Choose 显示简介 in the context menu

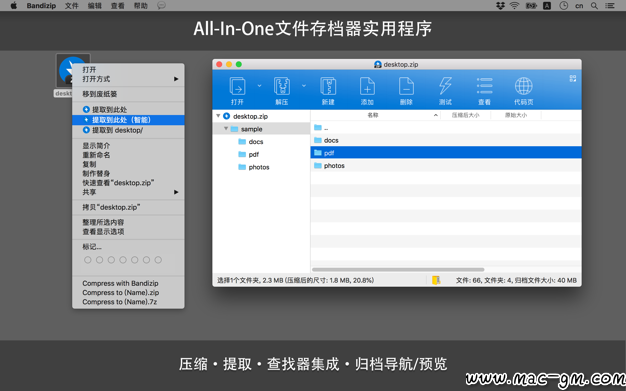(x=128, y=145)
